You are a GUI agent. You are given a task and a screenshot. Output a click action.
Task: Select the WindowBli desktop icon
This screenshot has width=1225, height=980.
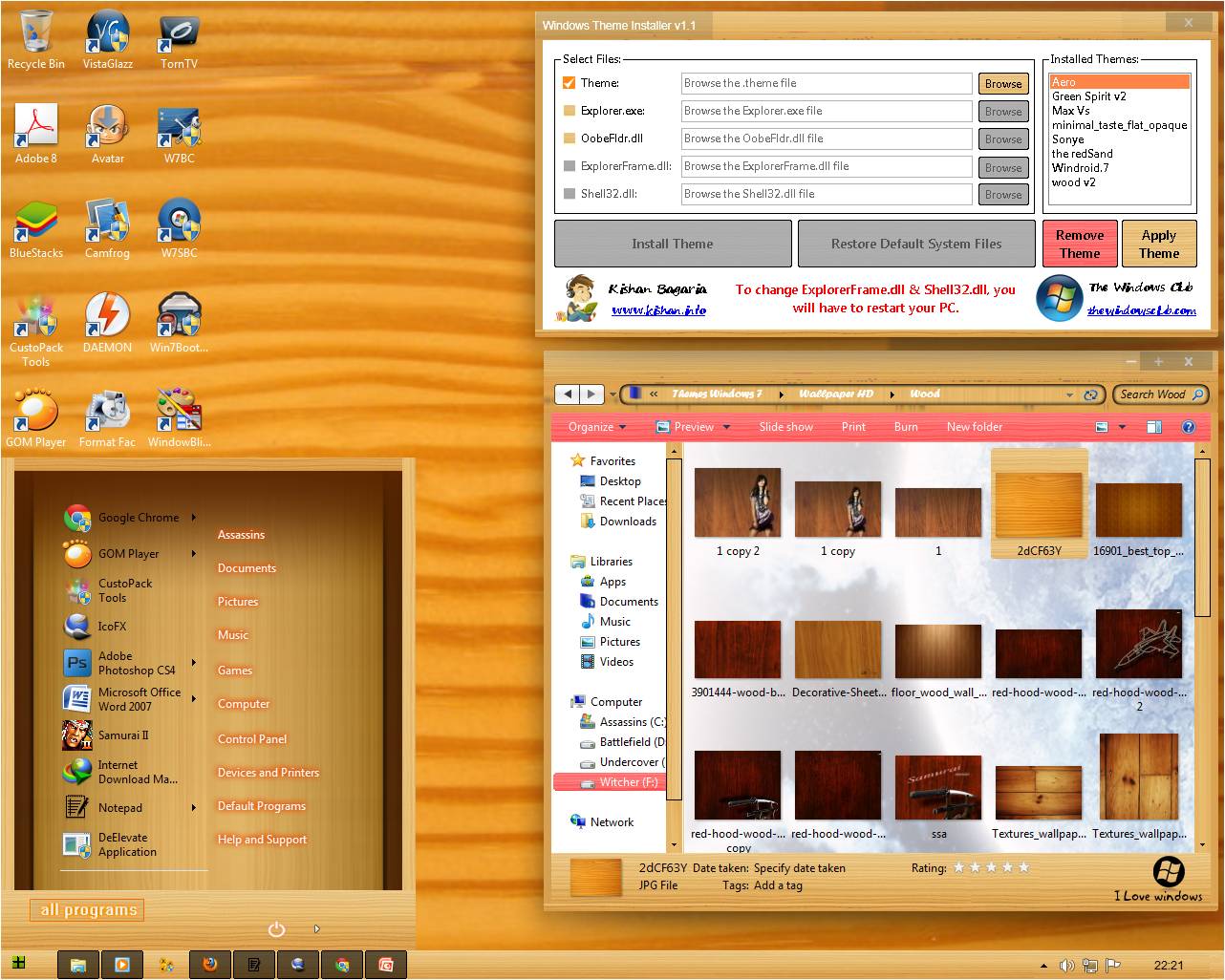[179, 418]
